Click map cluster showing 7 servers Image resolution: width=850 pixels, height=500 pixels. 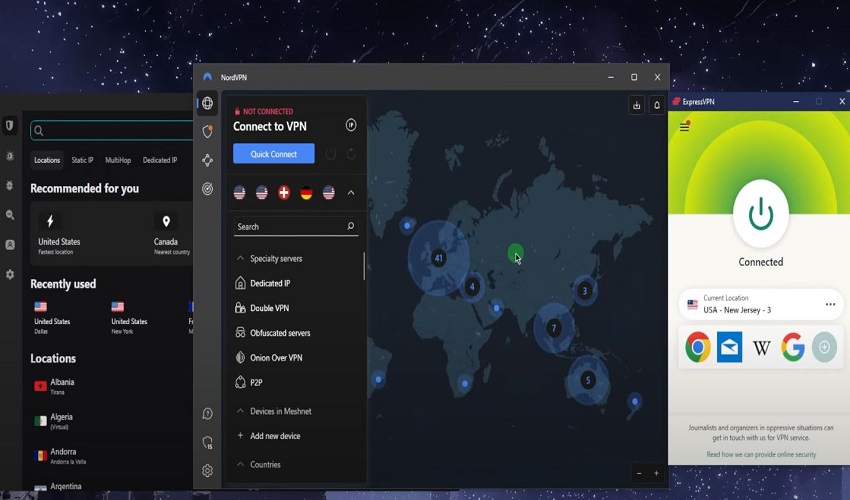(x=553, y=328)
